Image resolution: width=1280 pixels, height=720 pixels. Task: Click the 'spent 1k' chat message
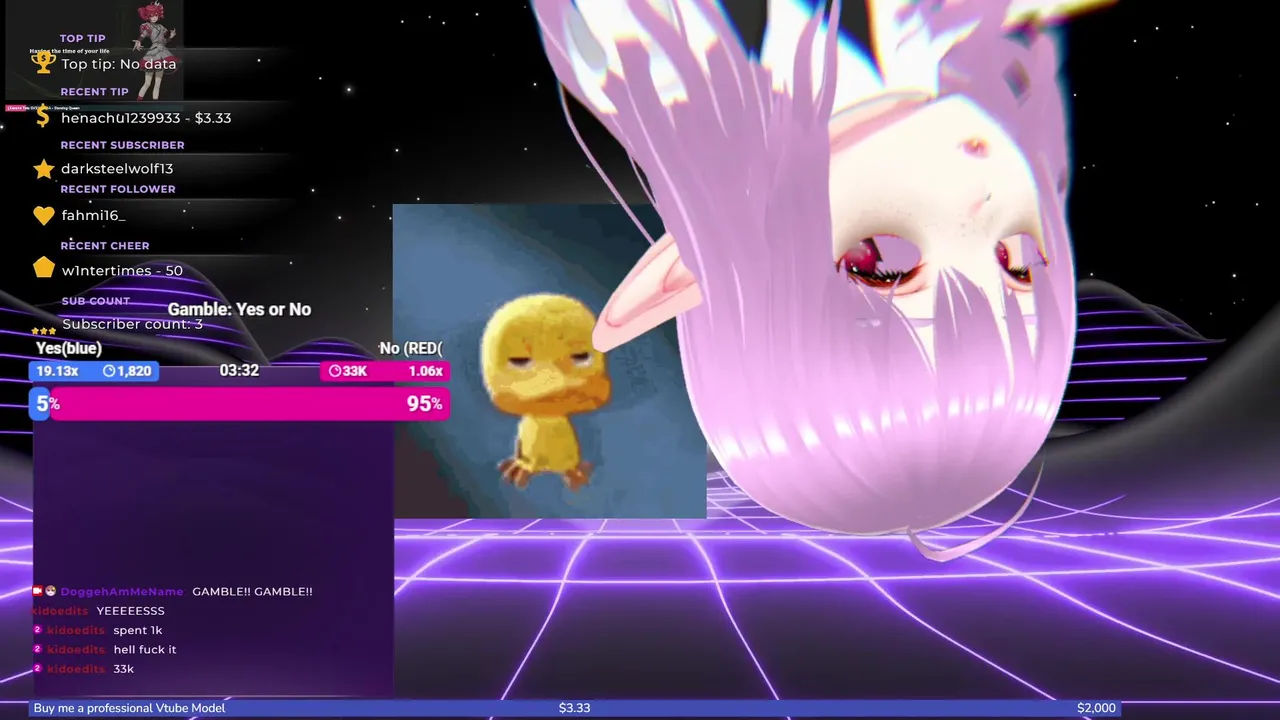point(137,630)
